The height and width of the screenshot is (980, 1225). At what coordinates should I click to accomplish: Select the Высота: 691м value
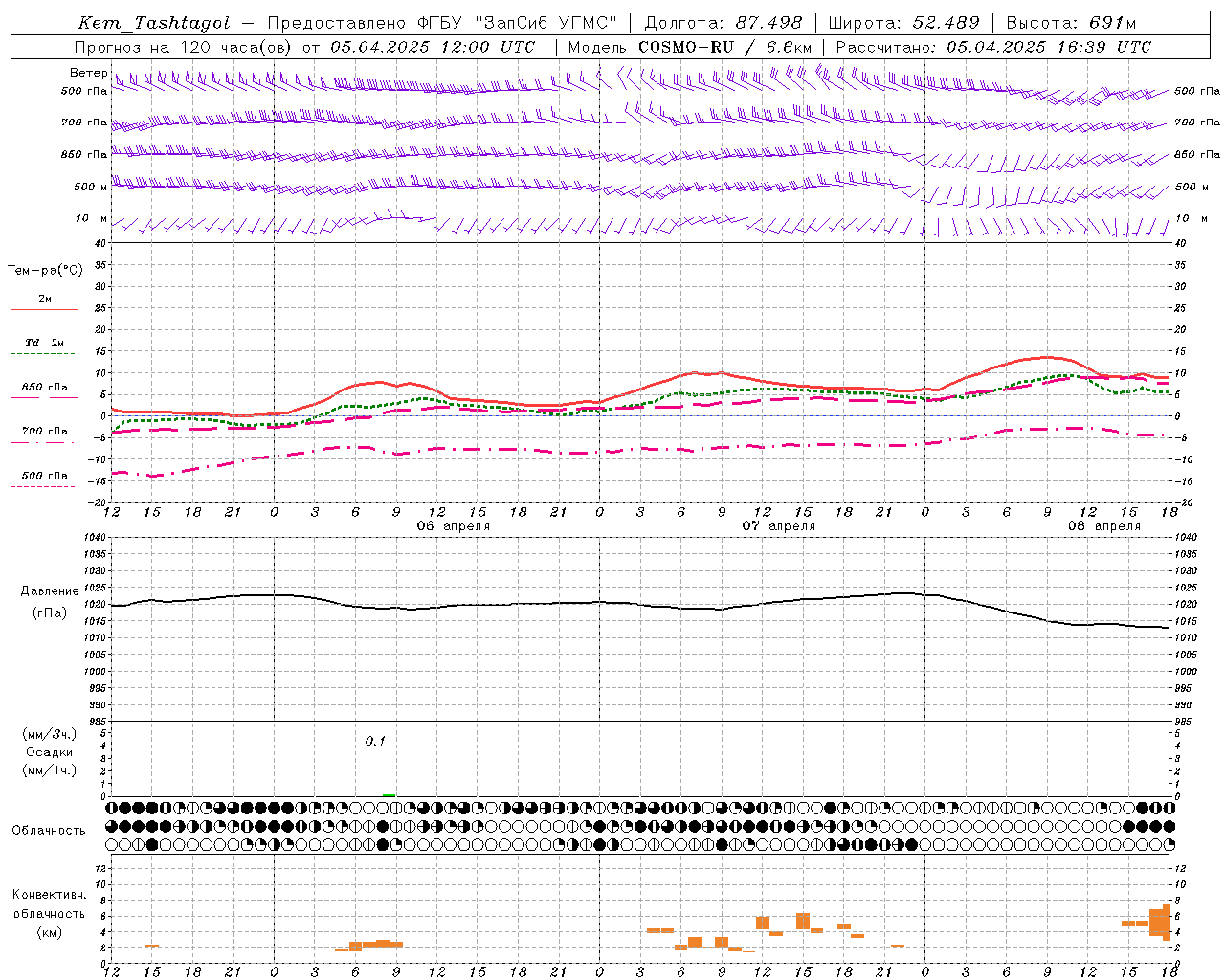(1071, 23)
